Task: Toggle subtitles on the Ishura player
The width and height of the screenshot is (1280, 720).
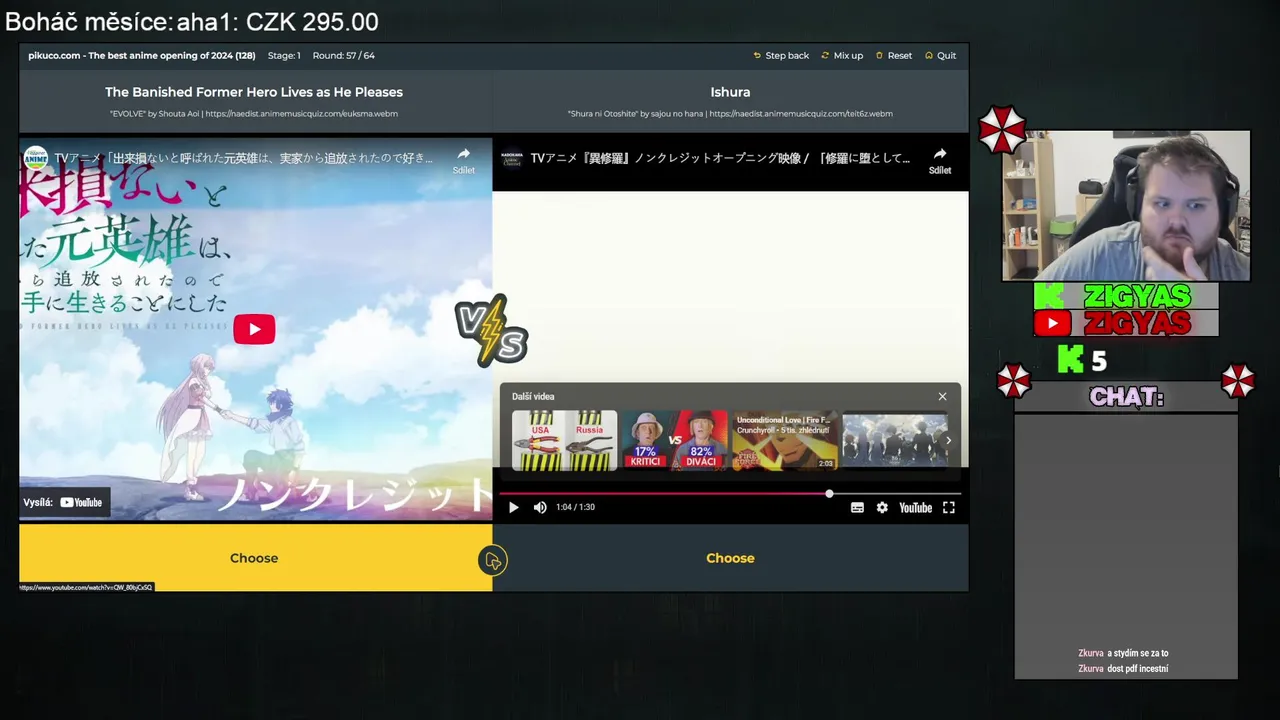Action: point(857,508)
